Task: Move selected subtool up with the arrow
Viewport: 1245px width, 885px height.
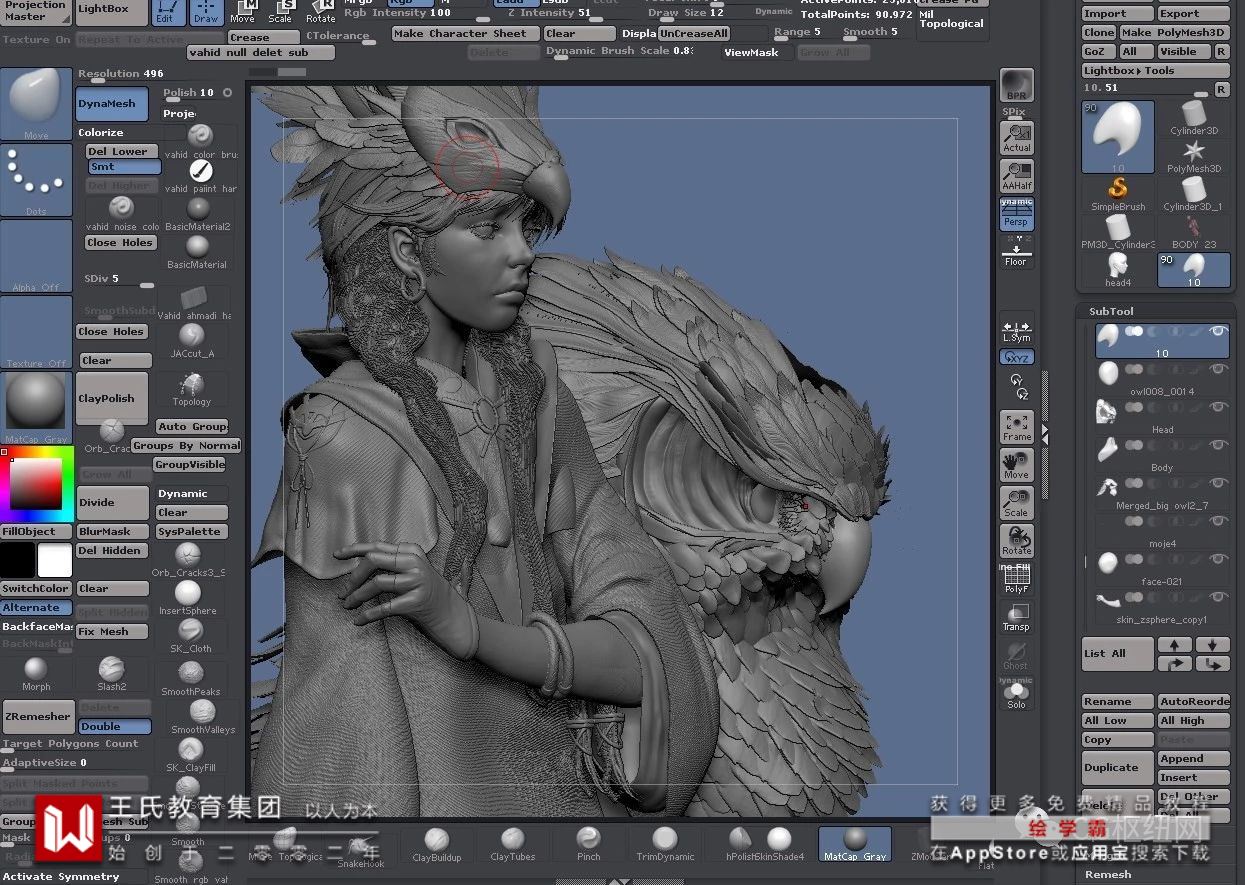Action: (x=1175, y=645)
